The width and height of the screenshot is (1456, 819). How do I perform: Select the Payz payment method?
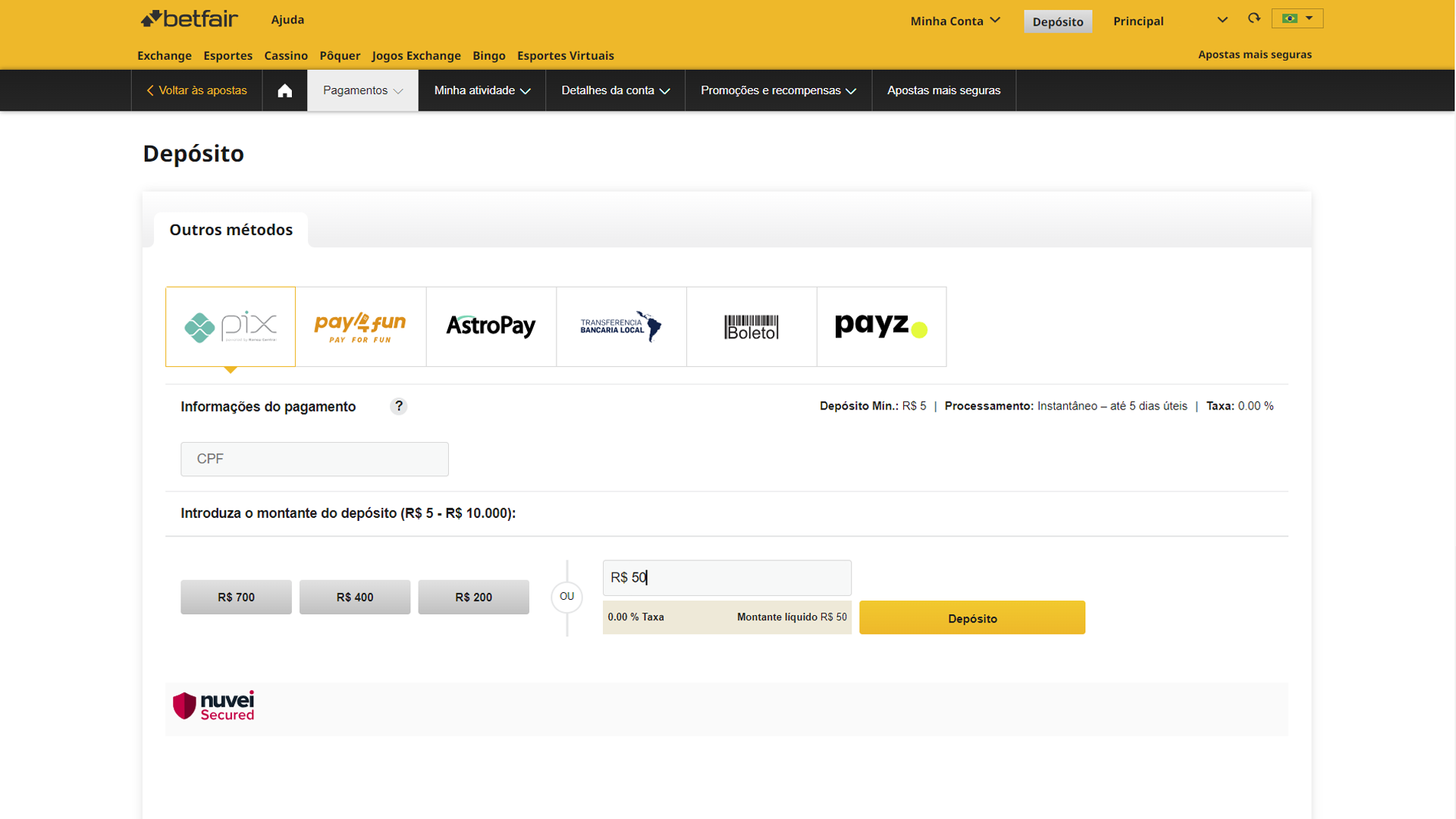882,327
